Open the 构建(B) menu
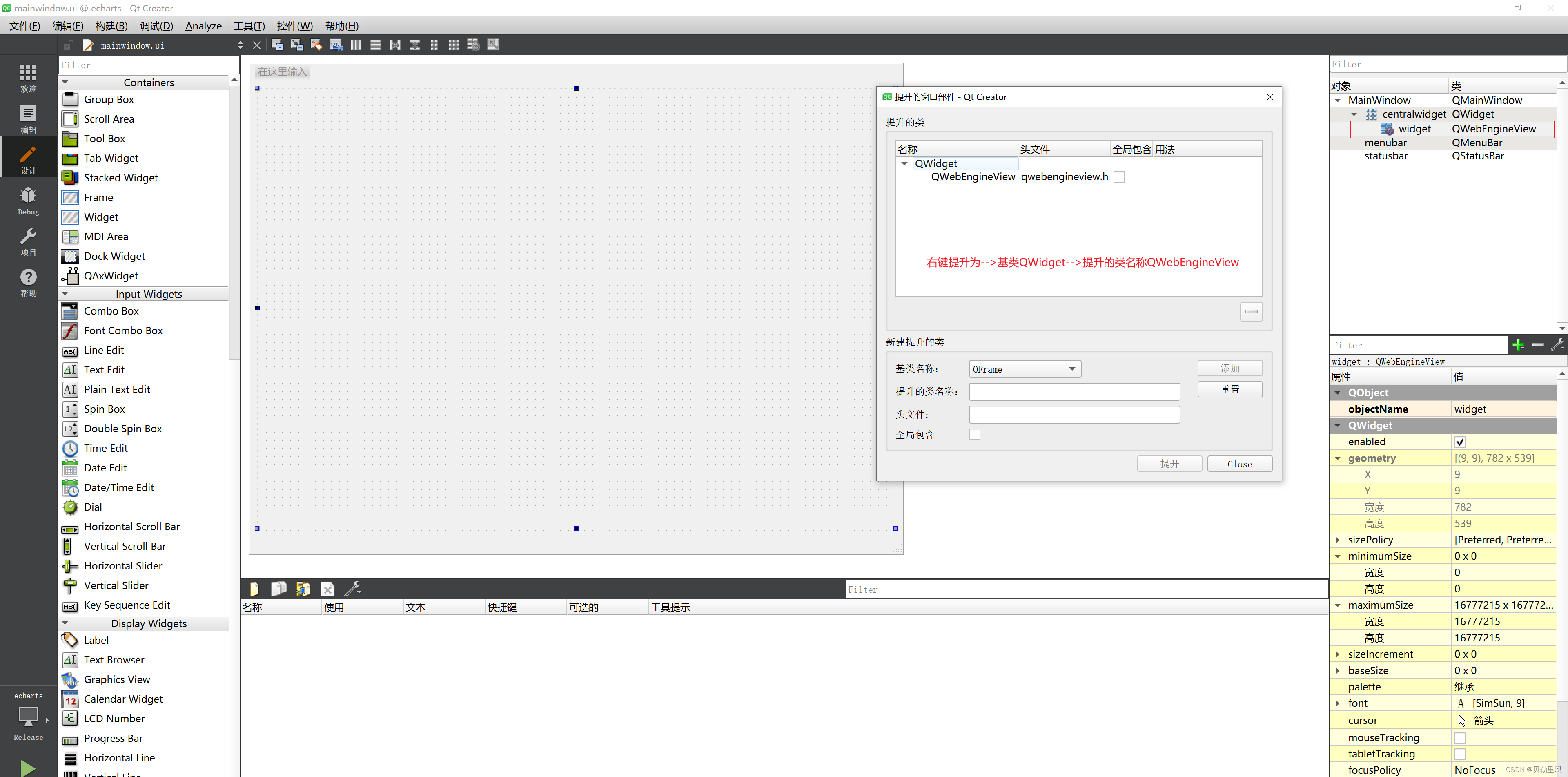This screenshot has width=1568, height=777. tap(111, 26)
